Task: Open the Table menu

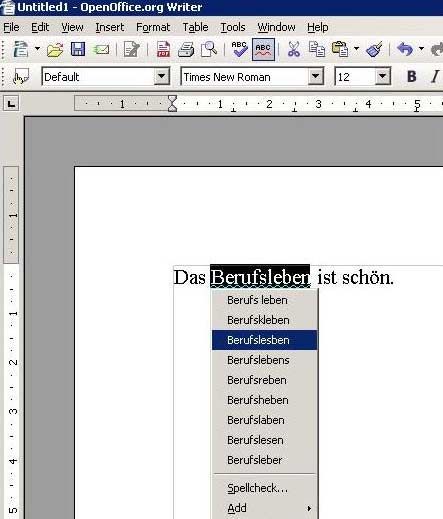Action: pos(195,27)
